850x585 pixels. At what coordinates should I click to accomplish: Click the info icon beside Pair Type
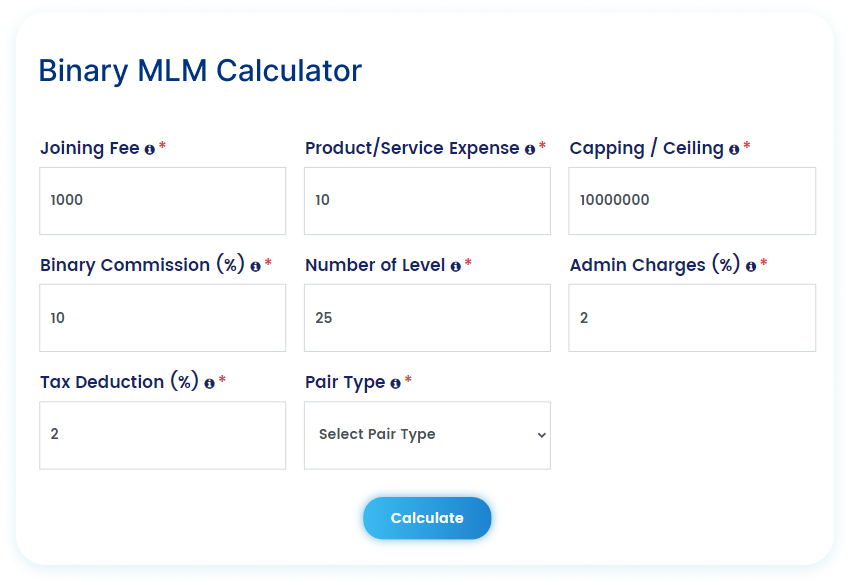tap(395, 384)
